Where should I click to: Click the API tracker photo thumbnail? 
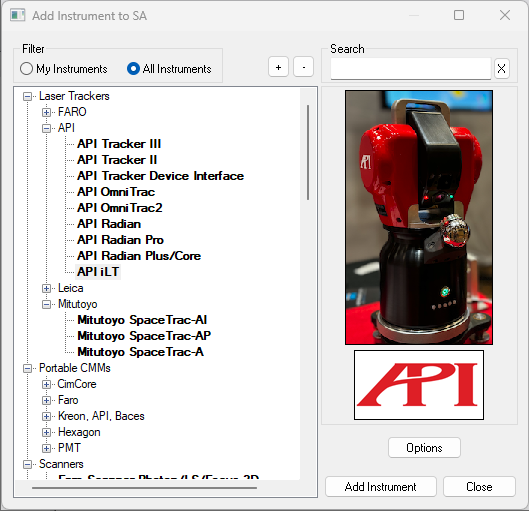(419, 218)
